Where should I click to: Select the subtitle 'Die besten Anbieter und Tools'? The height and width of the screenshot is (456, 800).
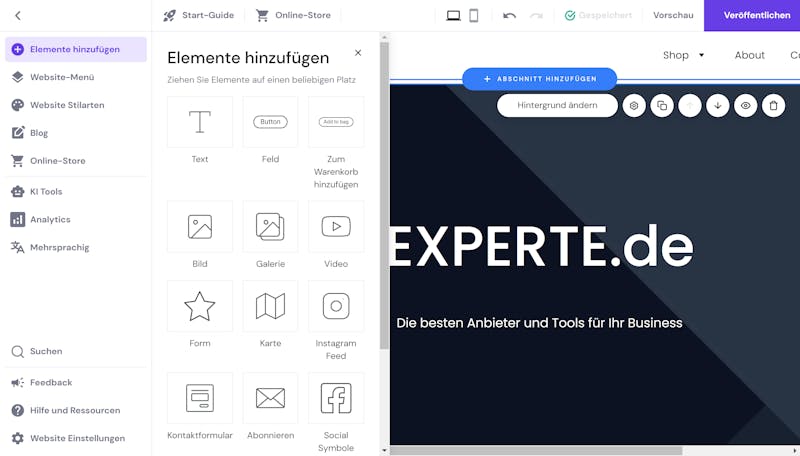click(x=539, y=323)
